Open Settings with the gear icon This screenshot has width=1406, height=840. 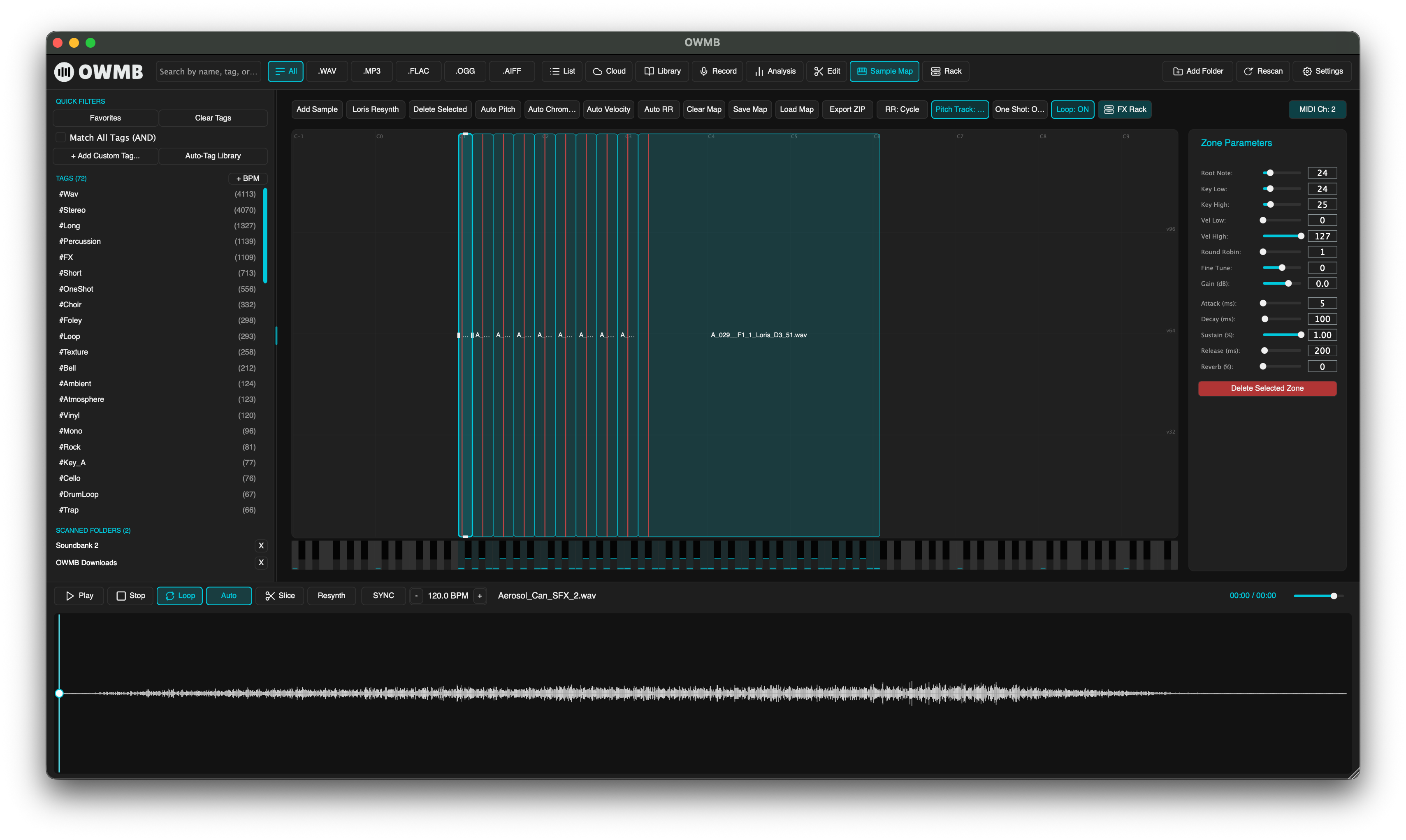click(1322, 71)
